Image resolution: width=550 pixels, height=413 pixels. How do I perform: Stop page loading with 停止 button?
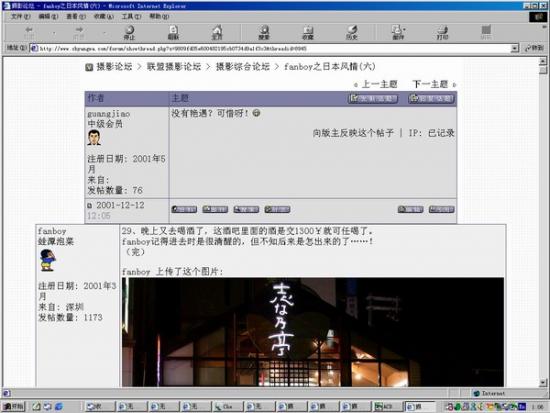(129, 32)
